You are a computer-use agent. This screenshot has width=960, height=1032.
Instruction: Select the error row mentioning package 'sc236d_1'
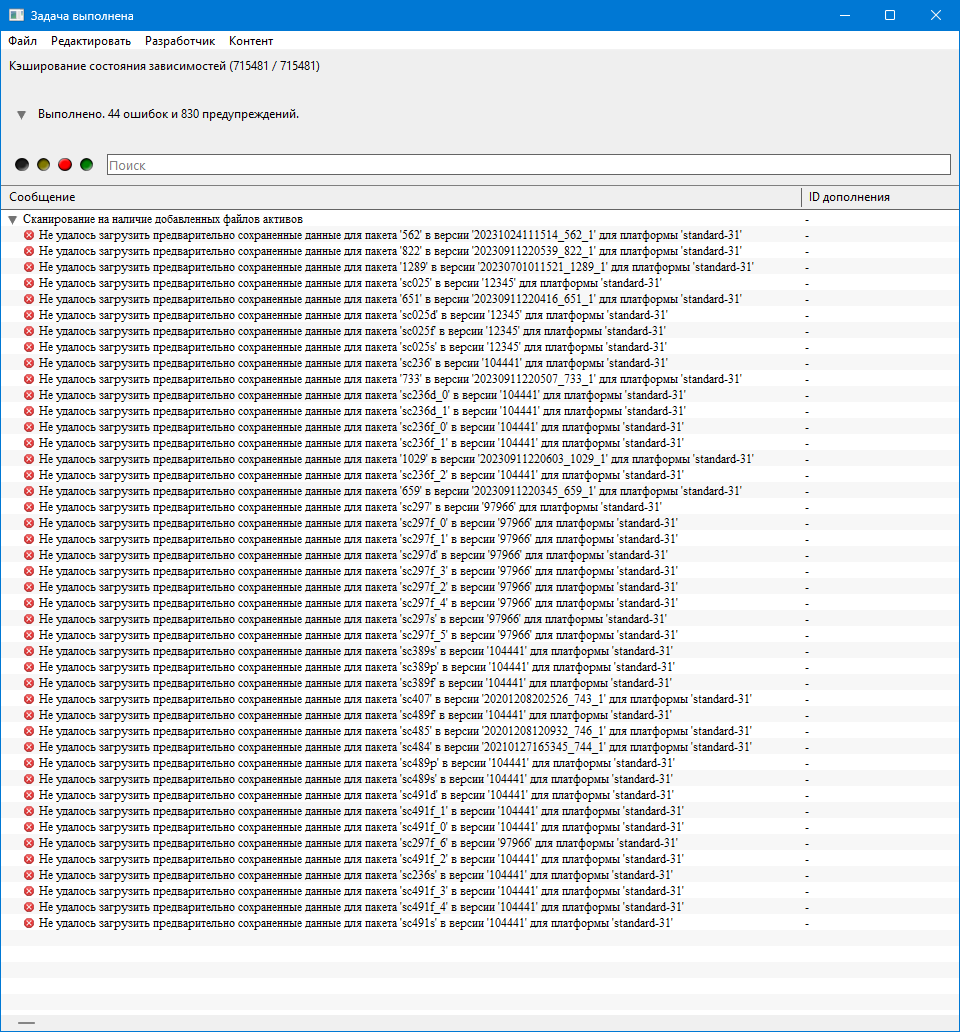(480, 411)
